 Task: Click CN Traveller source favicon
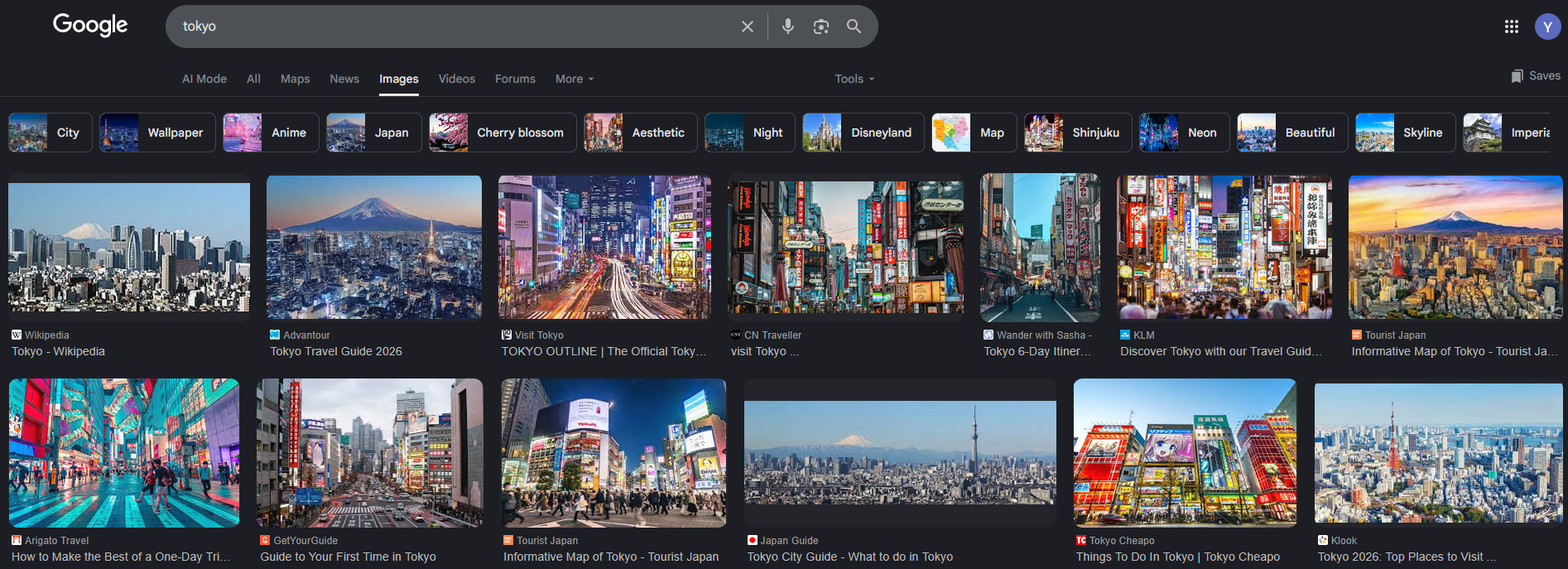coord(736,335)
